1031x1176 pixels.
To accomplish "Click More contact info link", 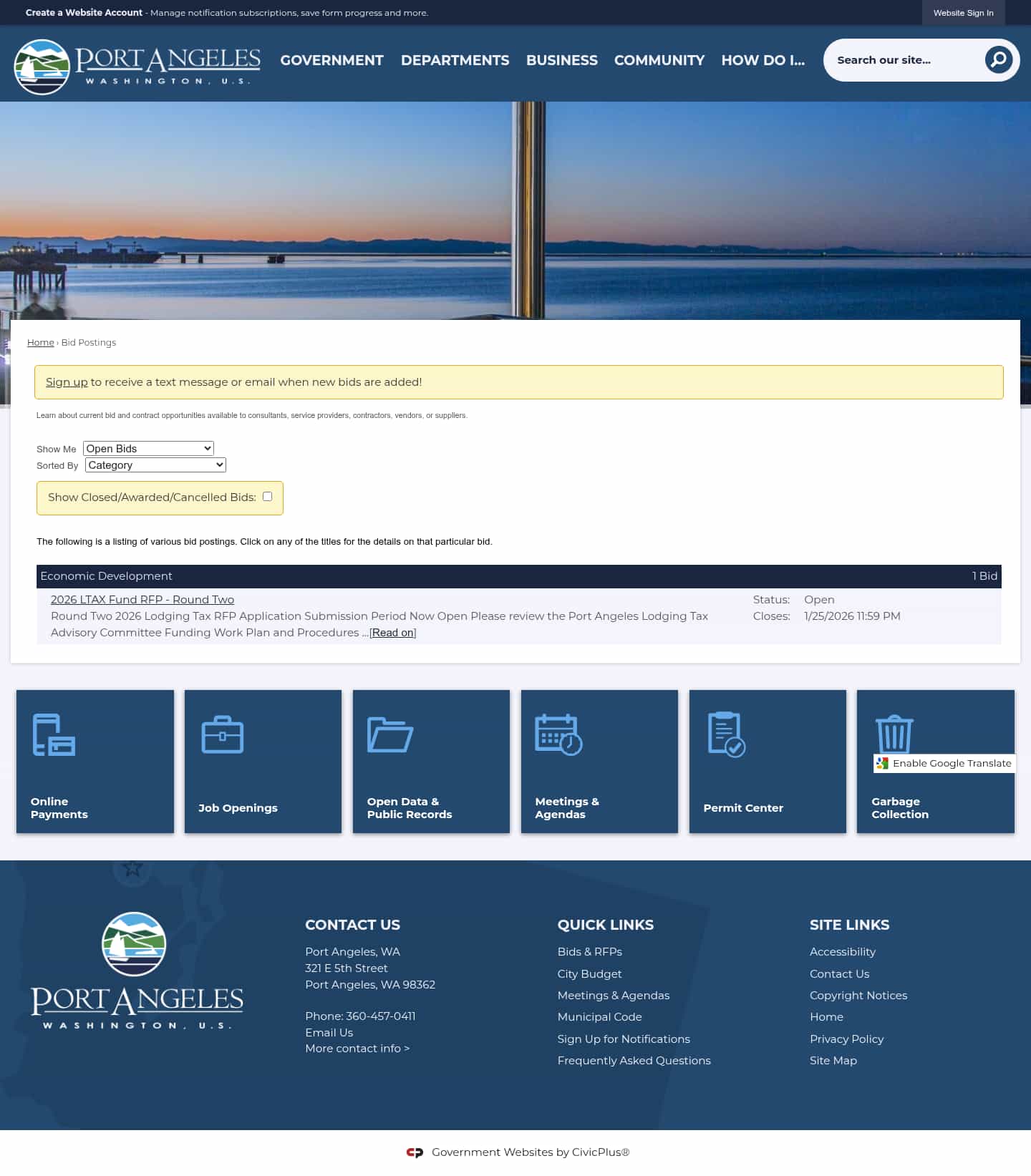I will 357,1049.
